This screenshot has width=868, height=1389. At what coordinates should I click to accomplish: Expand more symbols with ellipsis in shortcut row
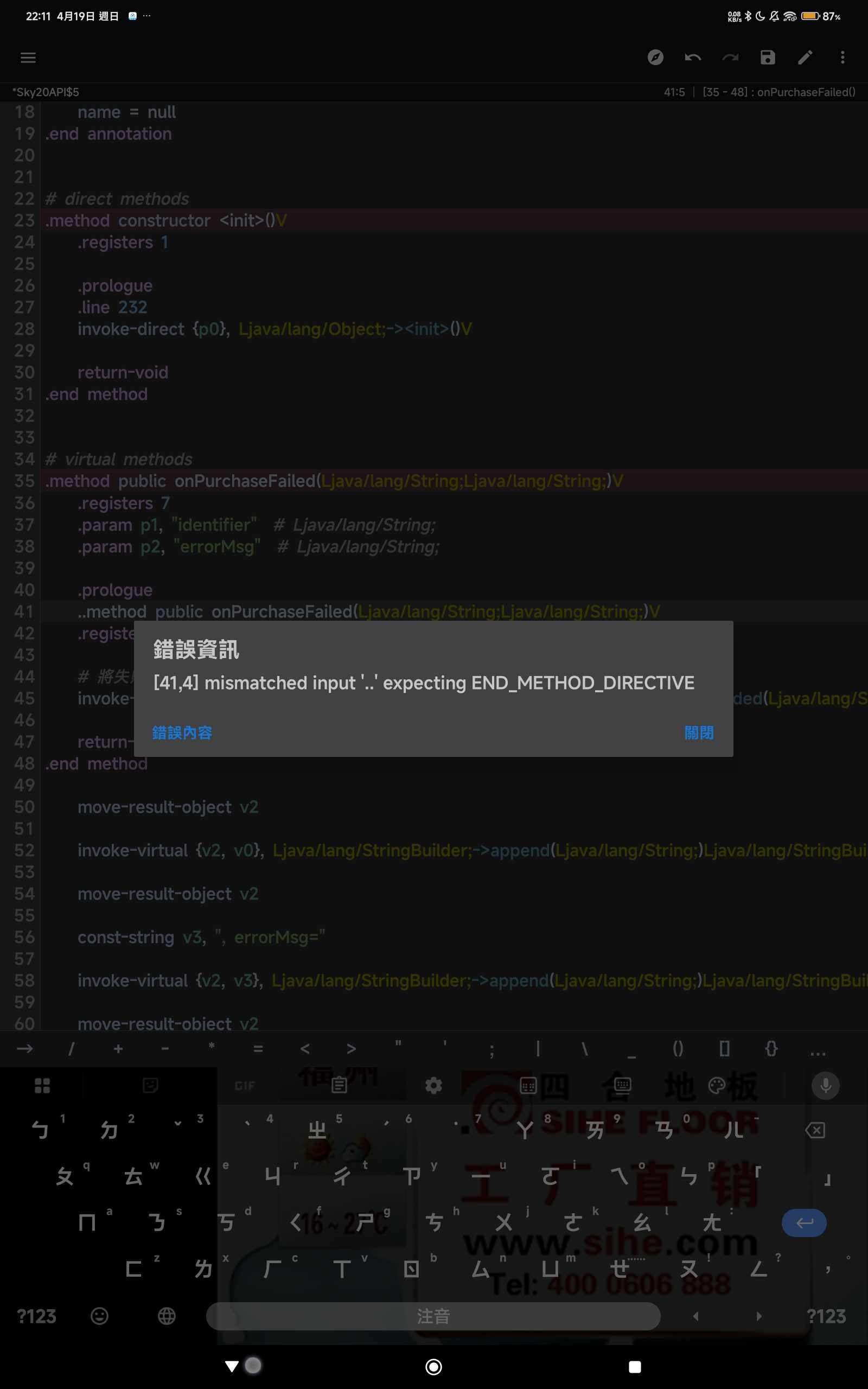tap(818, 1049)
